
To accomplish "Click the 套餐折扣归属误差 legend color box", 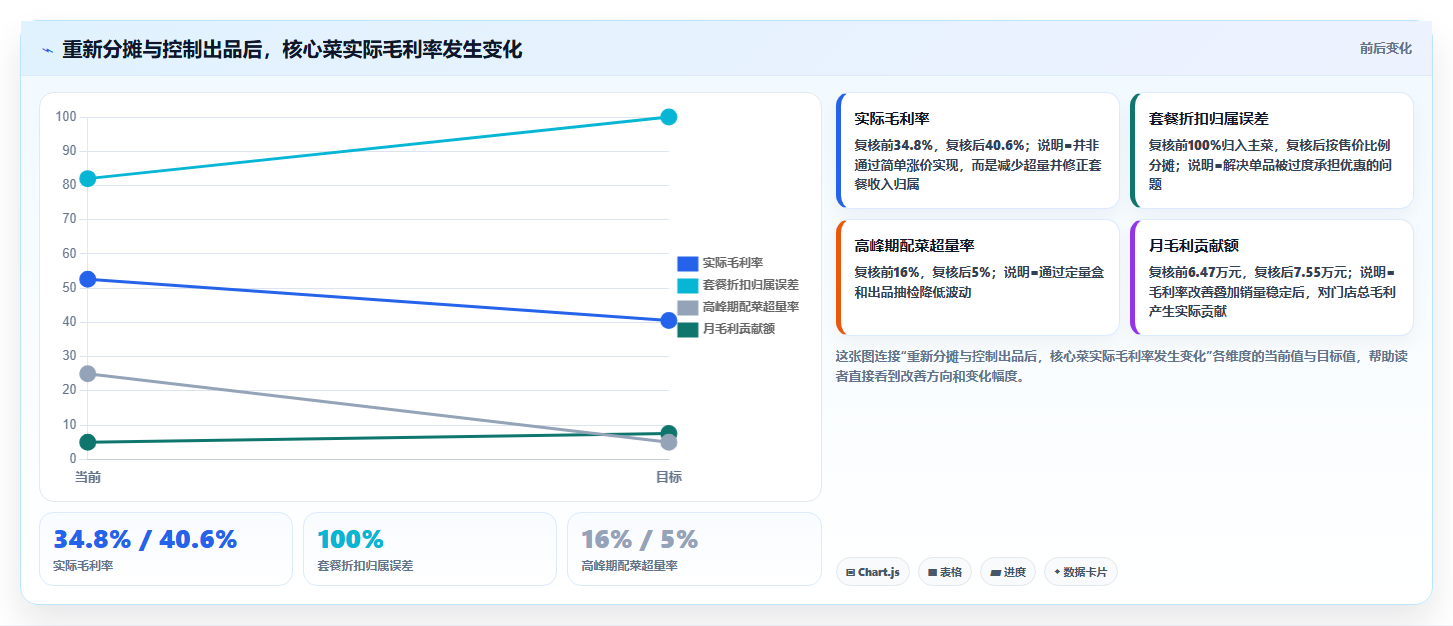I will pos(687,285).
